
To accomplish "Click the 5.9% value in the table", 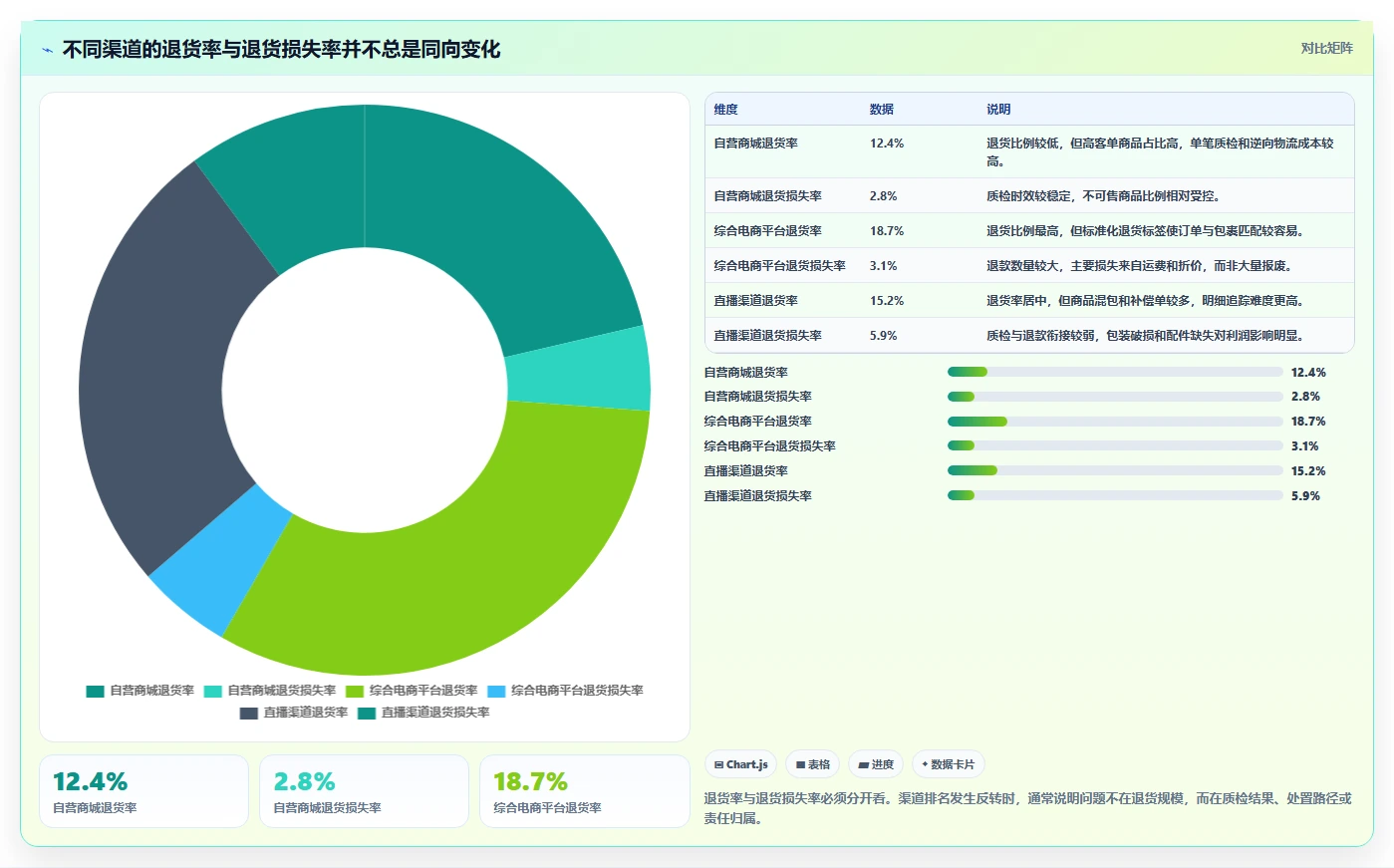I will click(883, 336).
